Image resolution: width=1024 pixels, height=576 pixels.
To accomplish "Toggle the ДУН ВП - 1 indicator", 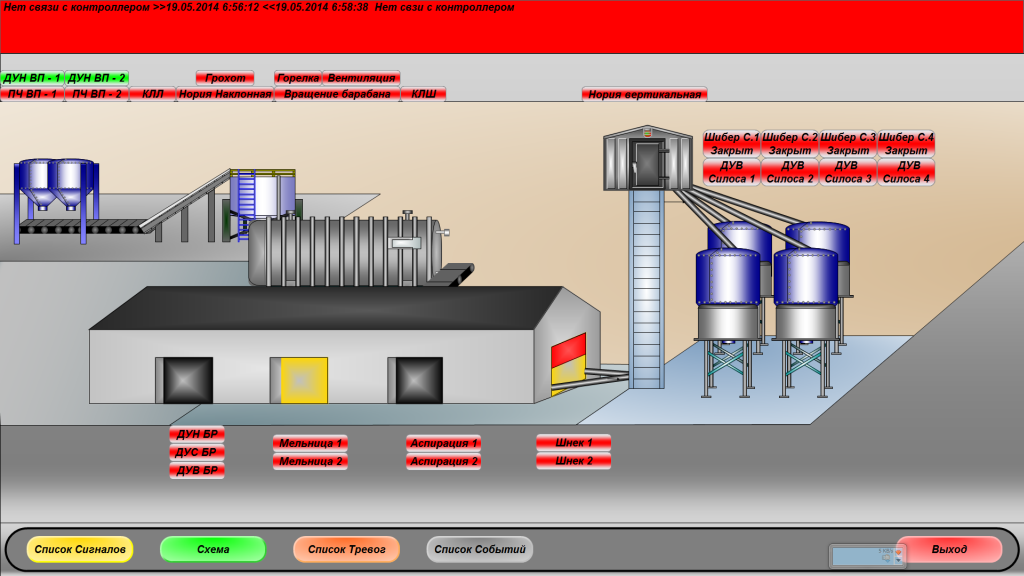I will click(32, 78).
